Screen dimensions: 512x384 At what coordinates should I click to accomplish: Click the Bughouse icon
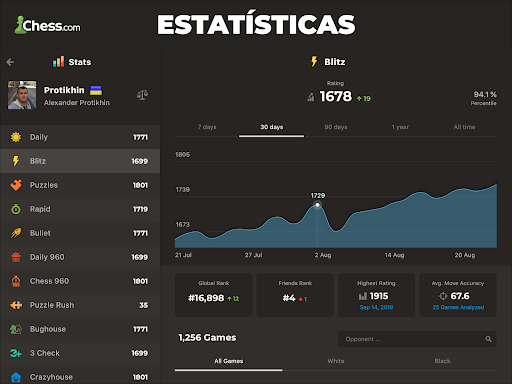click(16, 329)
